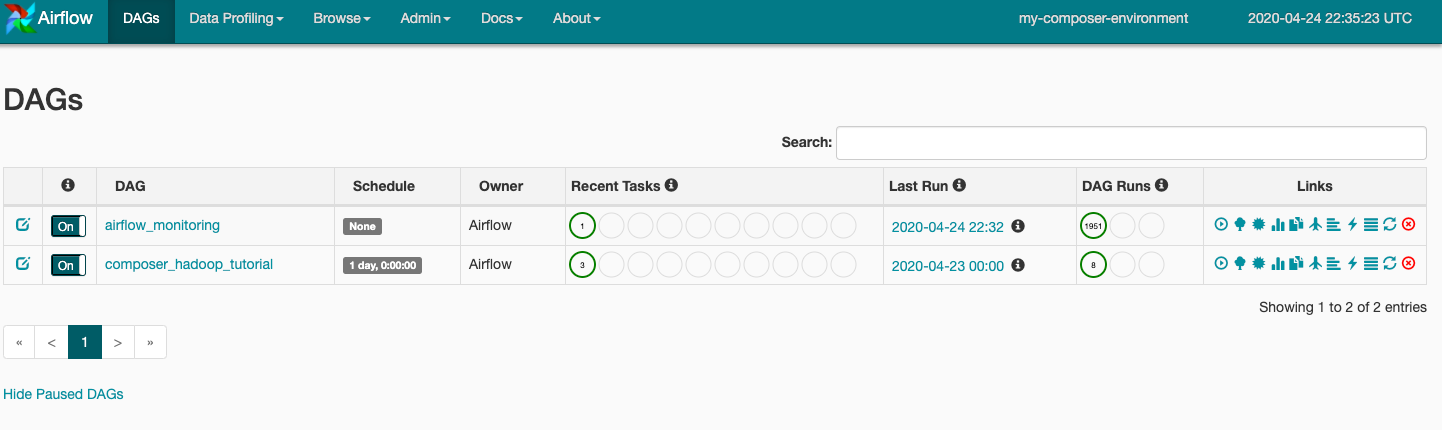Select the DAGs tab in navbar
Image resolution: width=1442 pixels, height=430 pixels.
click(x=141, y=19)
